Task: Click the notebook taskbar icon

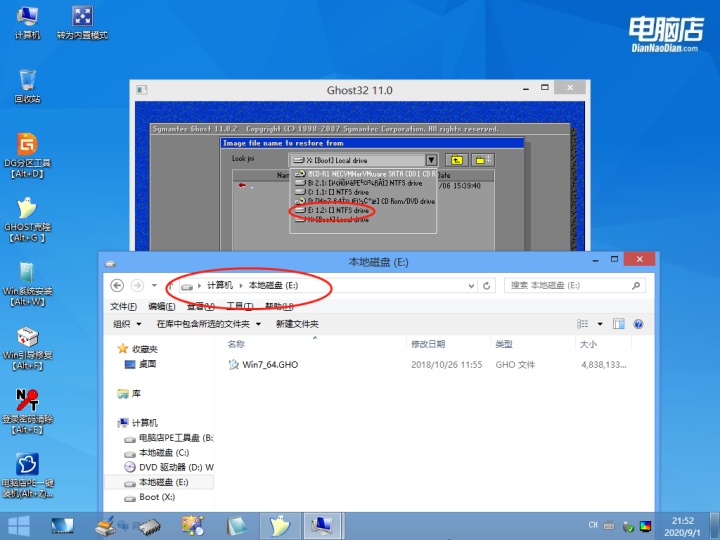Action: pyautogui.click(x=236, y=526)
